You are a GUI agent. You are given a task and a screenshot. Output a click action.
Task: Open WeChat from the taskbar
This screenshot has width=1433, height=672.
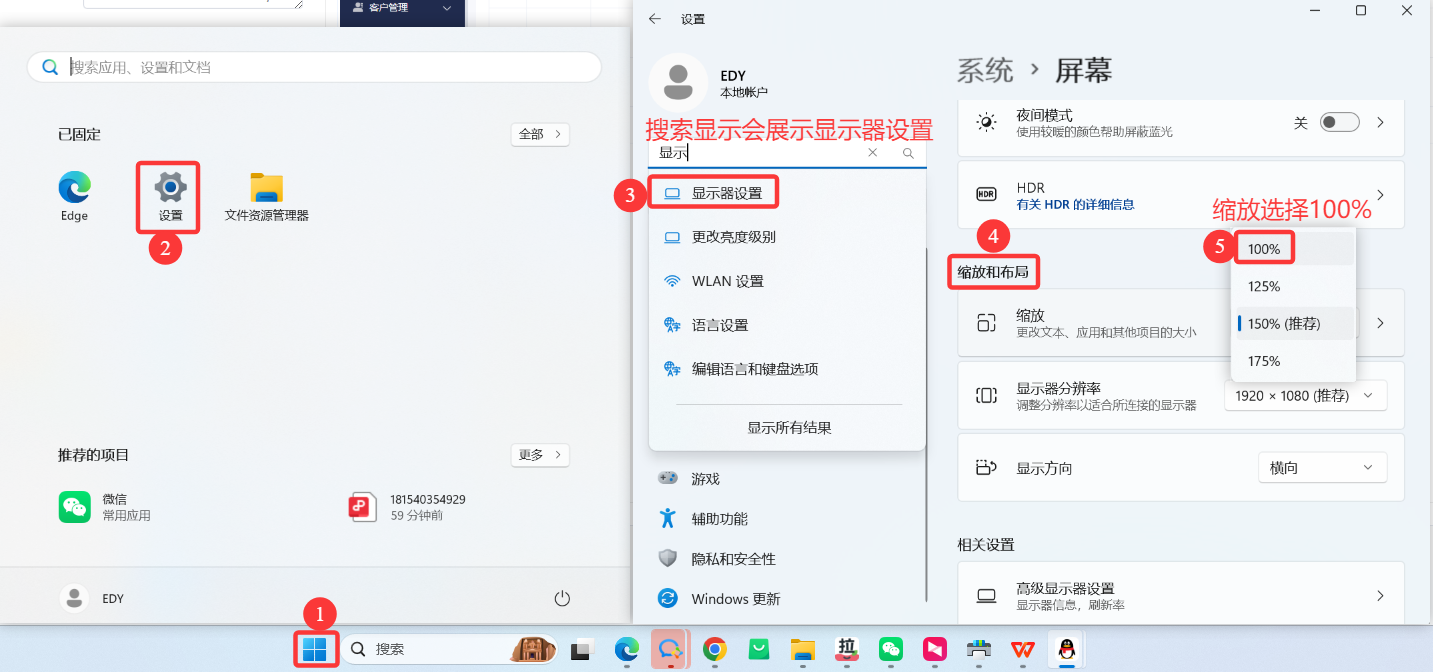pos(890,650)
